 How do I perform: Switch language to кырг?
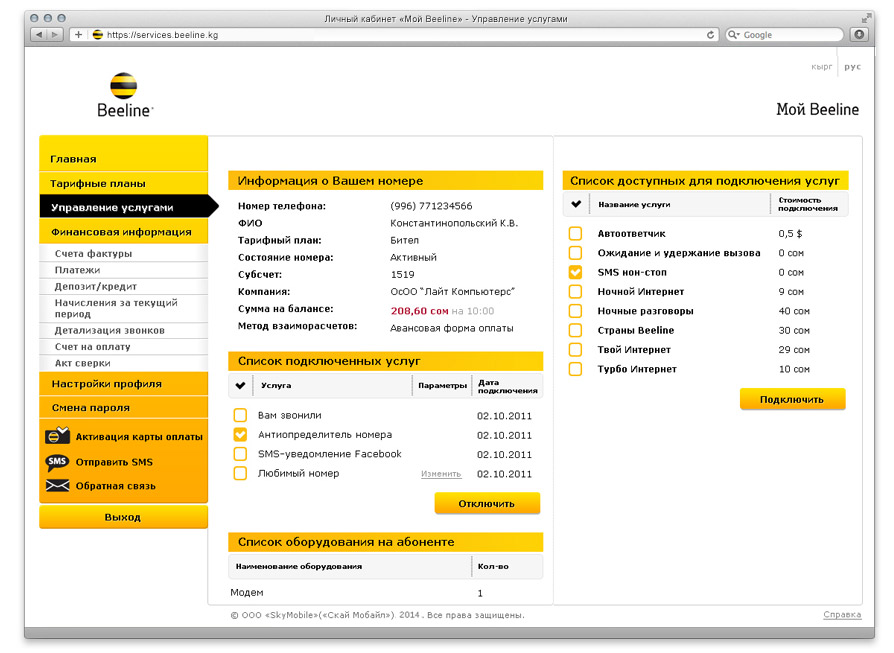click(x=822, y=67)
